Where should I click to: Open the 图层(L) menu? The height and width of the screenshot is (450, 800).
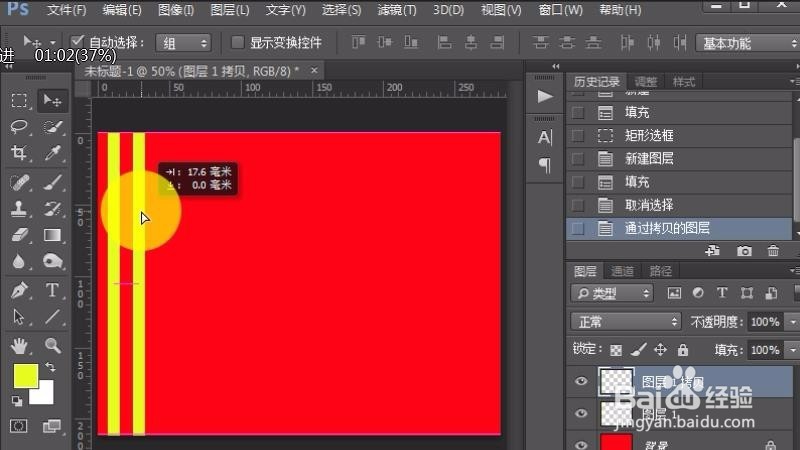point(230,10)
